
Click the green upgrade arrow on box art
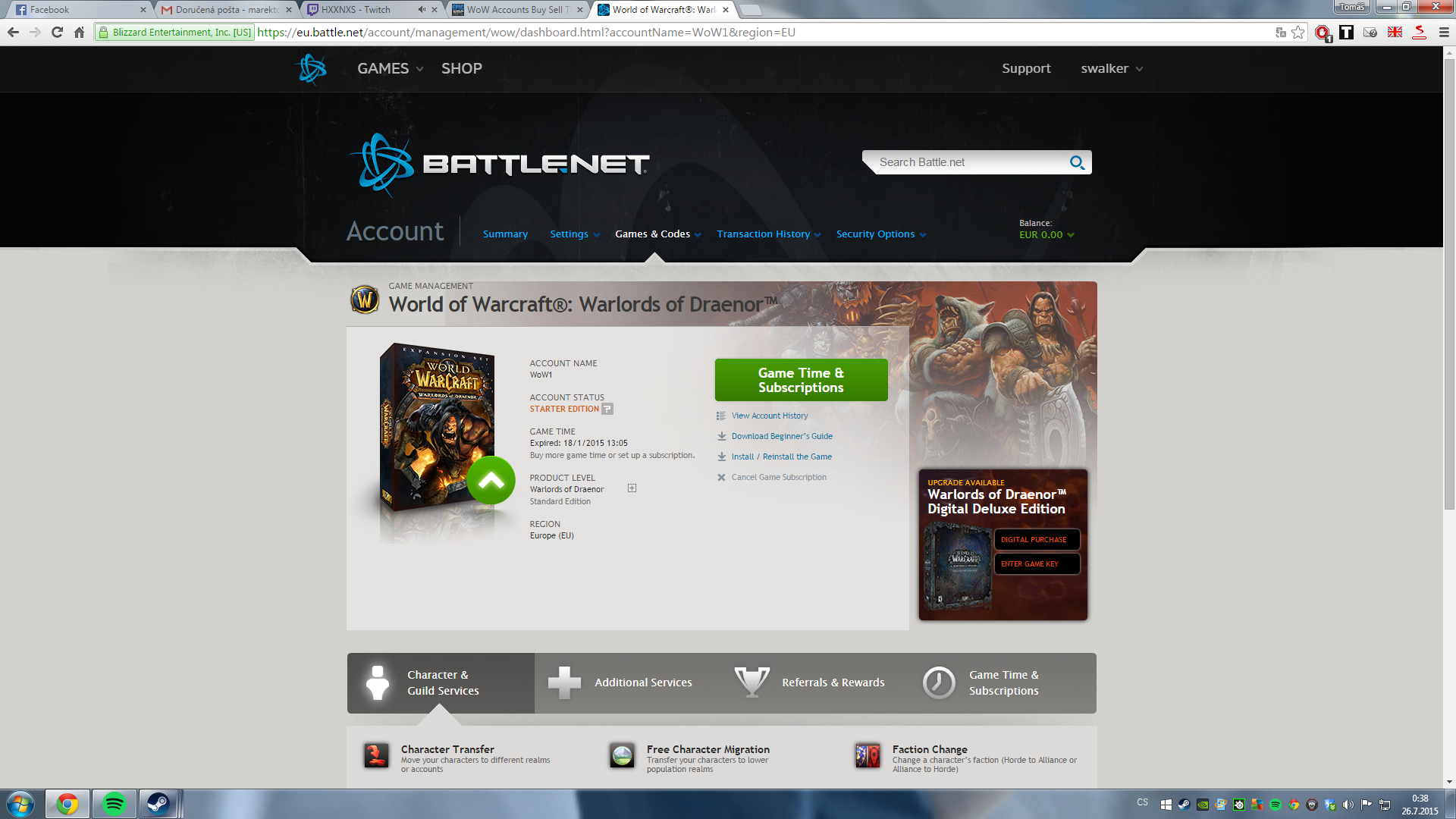pos(491,480)
